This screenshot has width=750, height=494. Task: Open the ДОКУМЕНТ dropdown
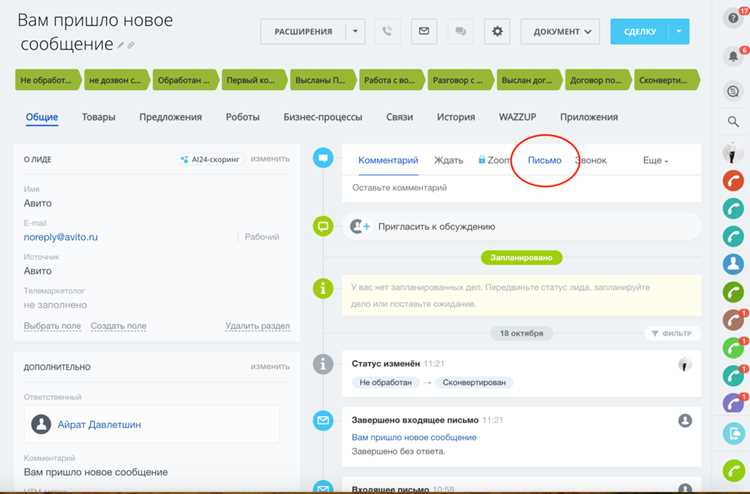[x=560, y=32]
